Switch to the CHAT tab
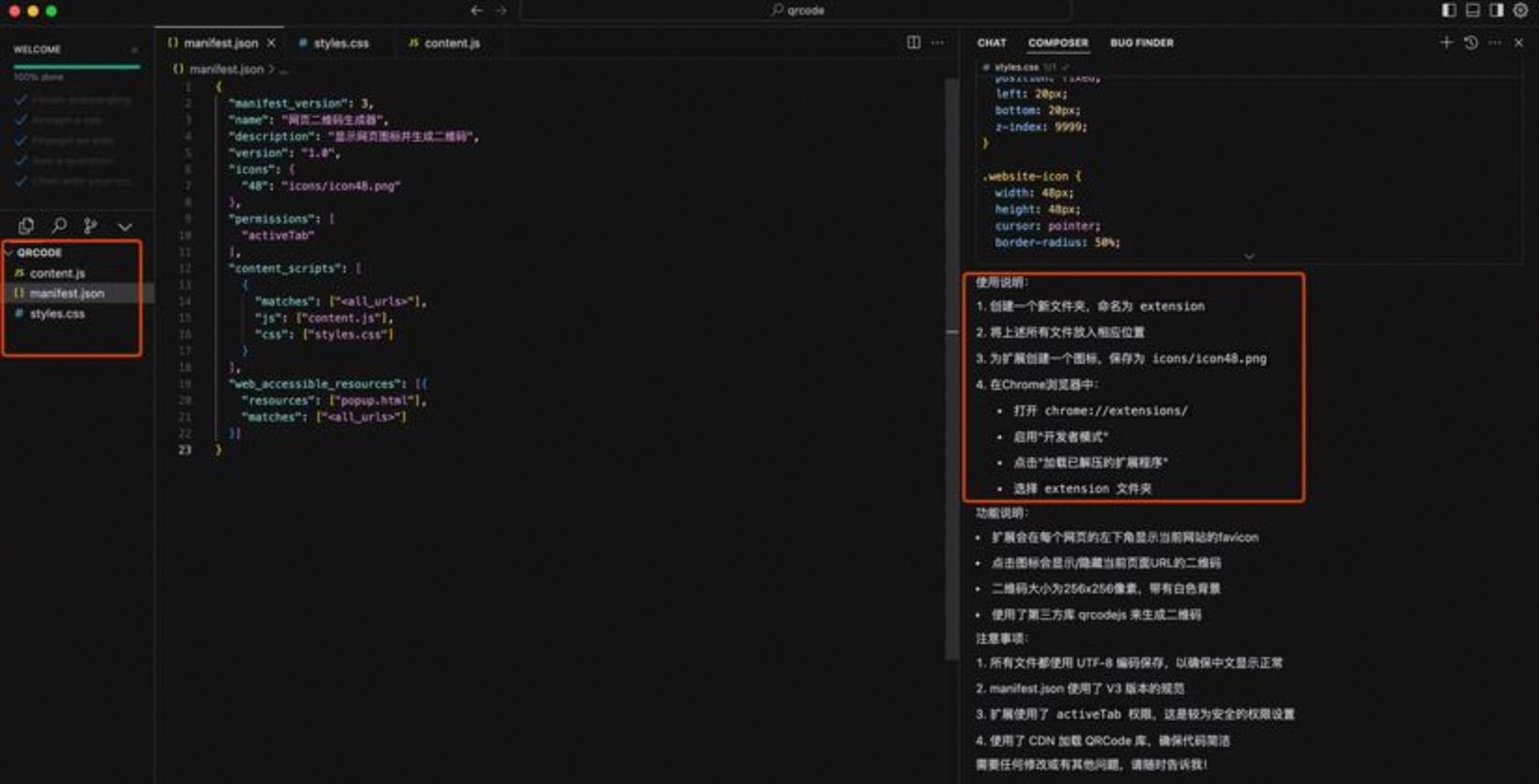1539x784 pixels. (x=992, y=43)
